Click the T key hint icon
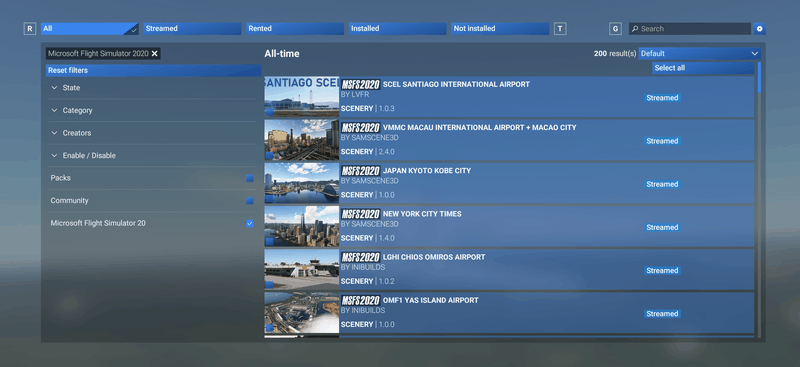 [x=560, y=29]
